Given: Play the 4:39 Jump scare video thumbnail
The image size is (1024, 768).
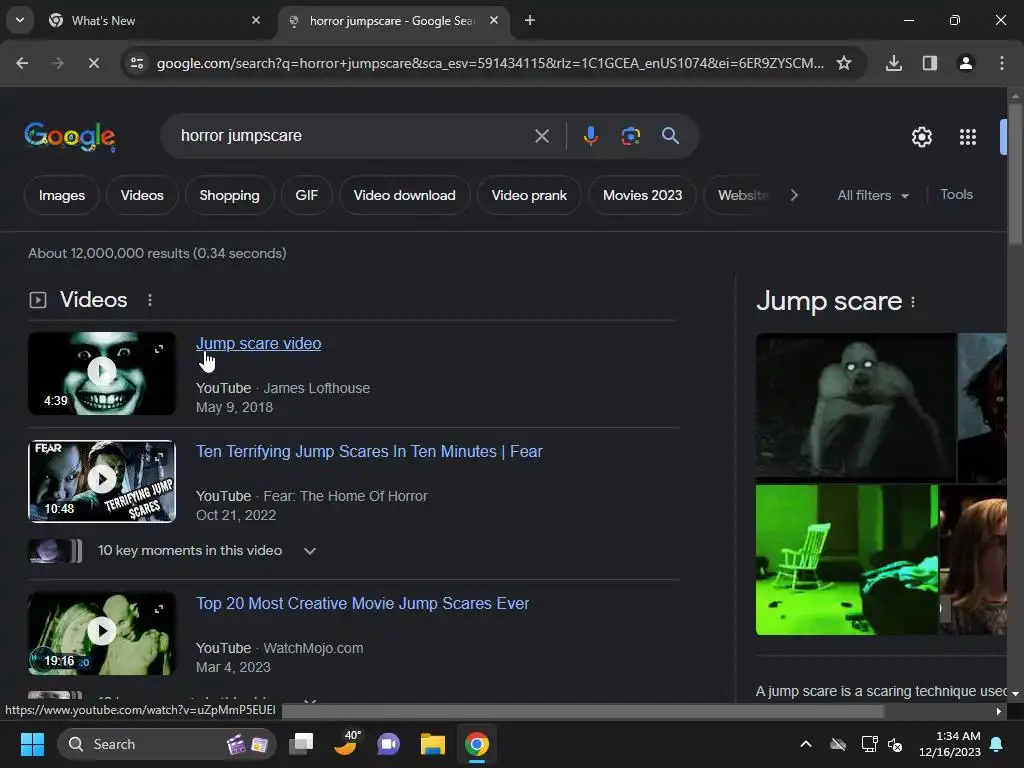Looking at the screenshot, I should (x=102, y=373).
